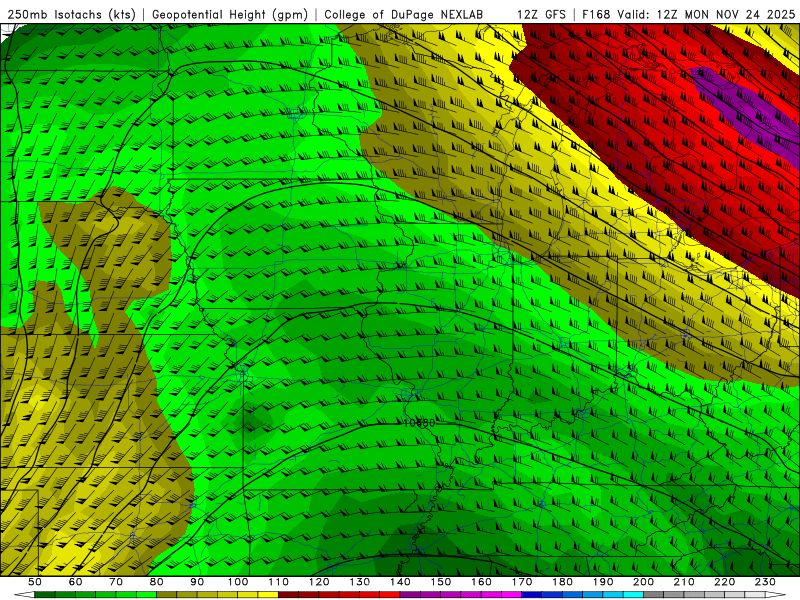Click the "College of DuPage NEXLAB" credit text

[x=404, y=15]
